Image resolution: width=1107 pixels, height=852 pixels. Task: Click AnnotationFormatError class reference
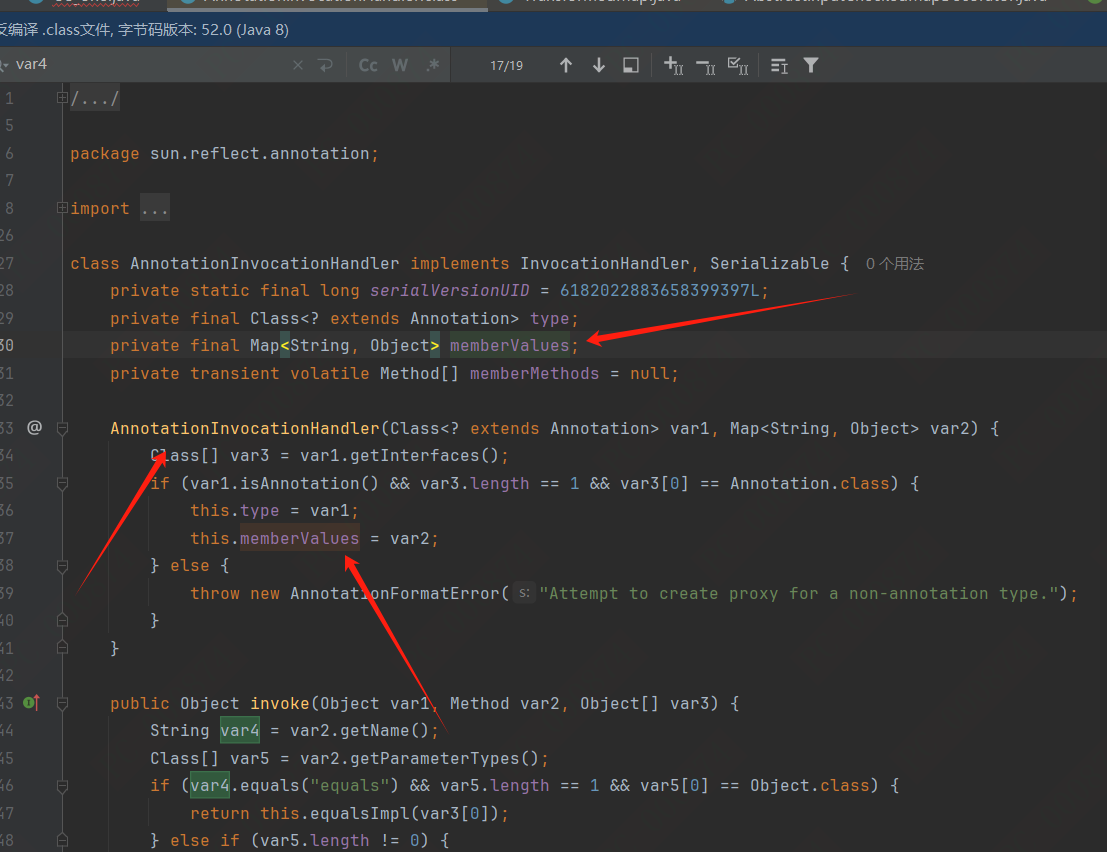pyautogui.click(x=394, y=594)
